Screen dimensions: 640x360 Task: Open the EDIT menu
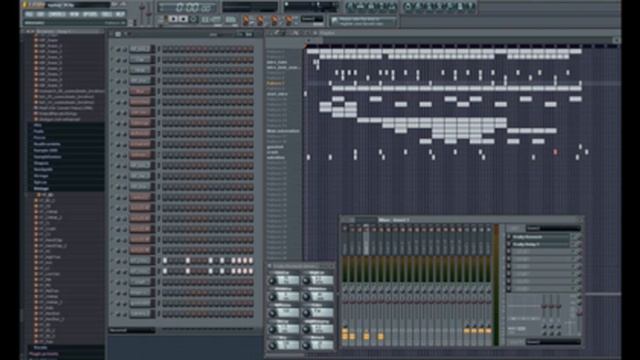(x=40, y=14)
